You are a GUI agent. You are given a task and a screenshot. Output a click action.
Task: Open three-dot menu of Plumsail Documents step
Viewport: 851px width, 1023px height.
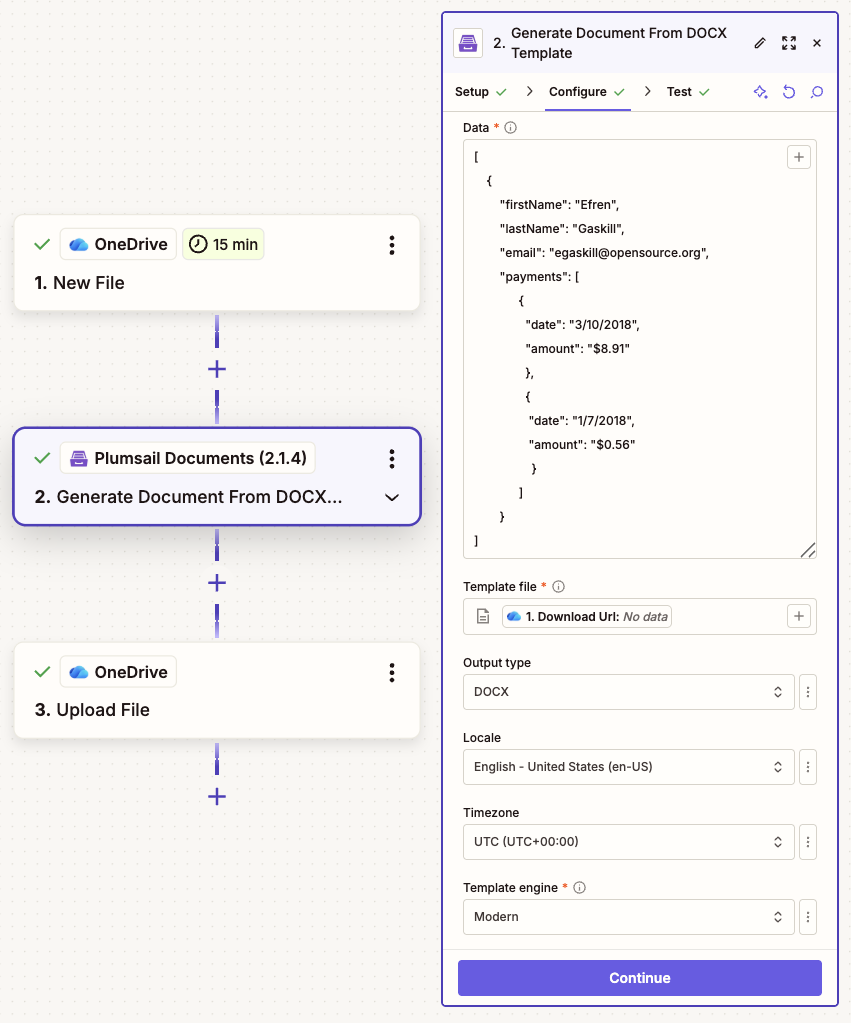pyautogui.click(x=392, y=459)
